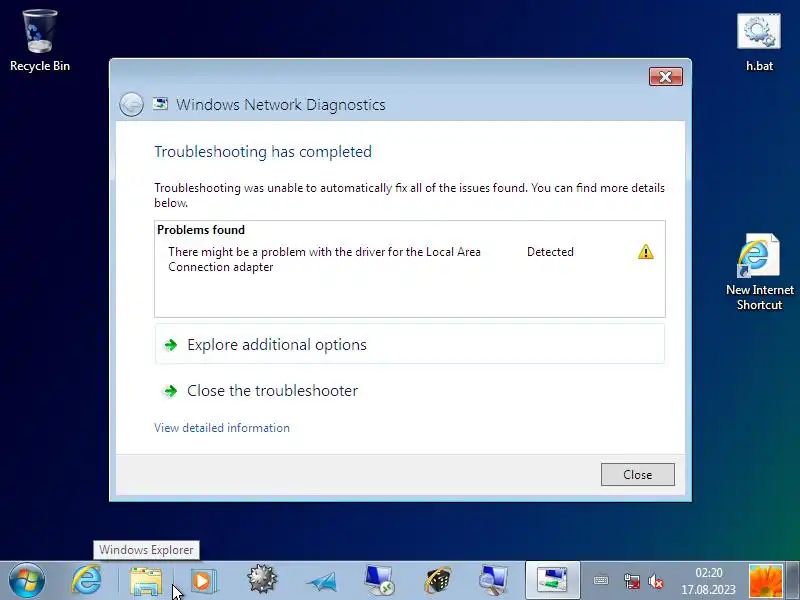Choose Close the troubleshooter

410,391
